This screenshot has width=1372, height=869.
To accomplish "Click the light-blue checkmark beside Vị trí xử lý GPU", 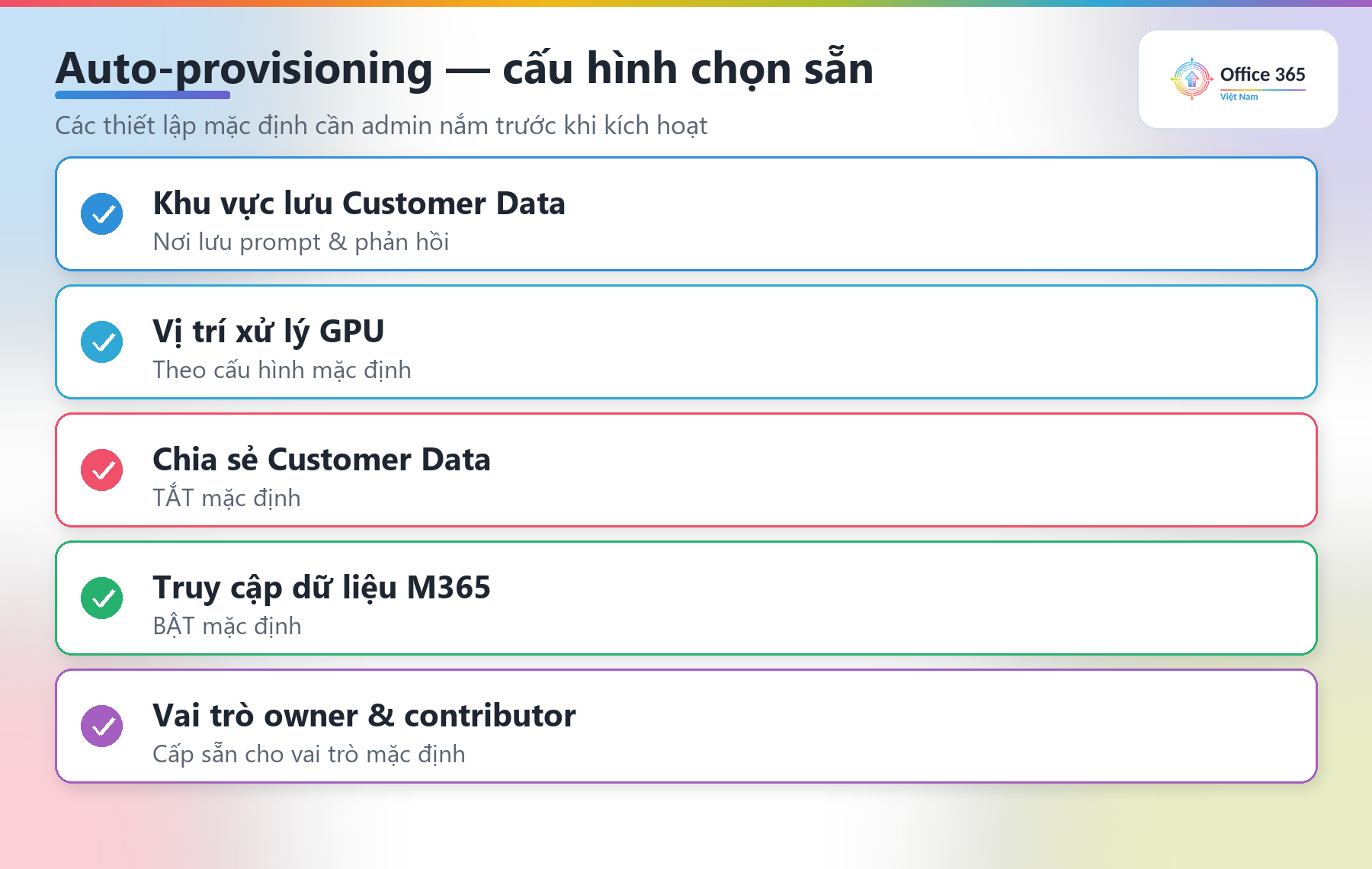I will (102, 342).
